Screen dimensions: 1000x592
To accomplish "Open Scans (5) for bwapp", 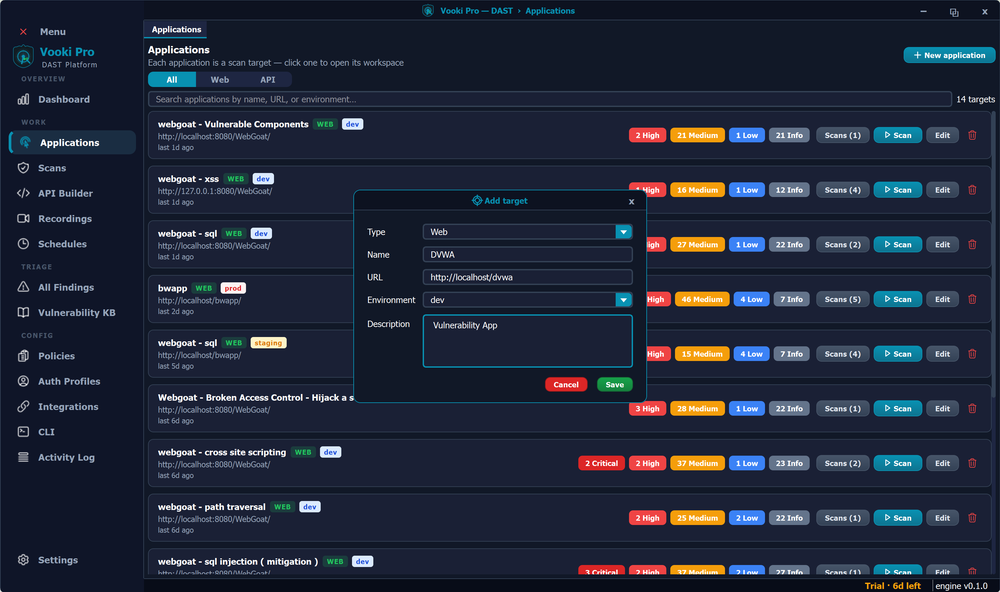I will [842, 299].
